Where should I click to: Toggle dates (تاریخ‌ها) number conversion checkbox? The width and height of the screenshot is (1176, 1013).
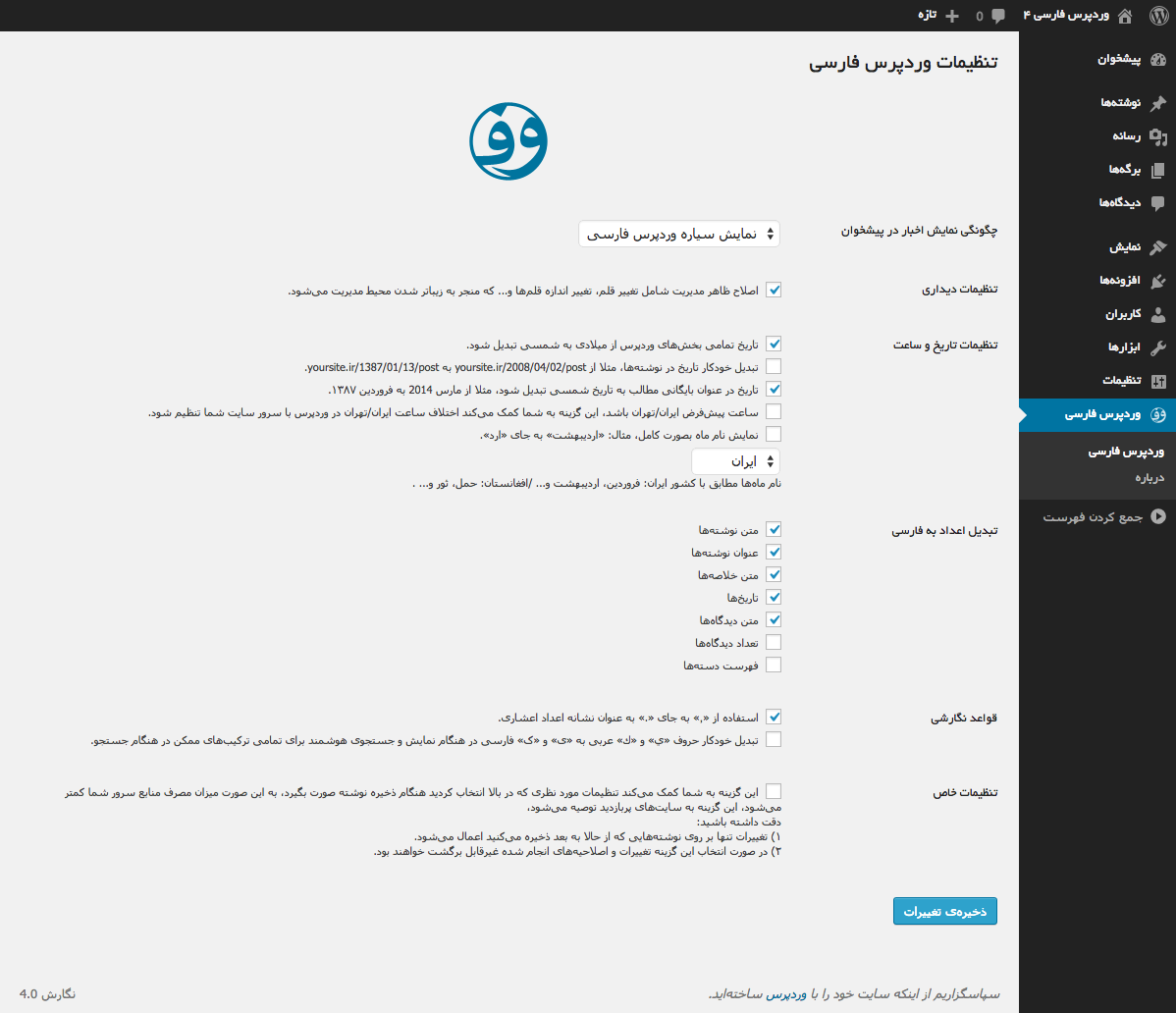pos(774,597)
